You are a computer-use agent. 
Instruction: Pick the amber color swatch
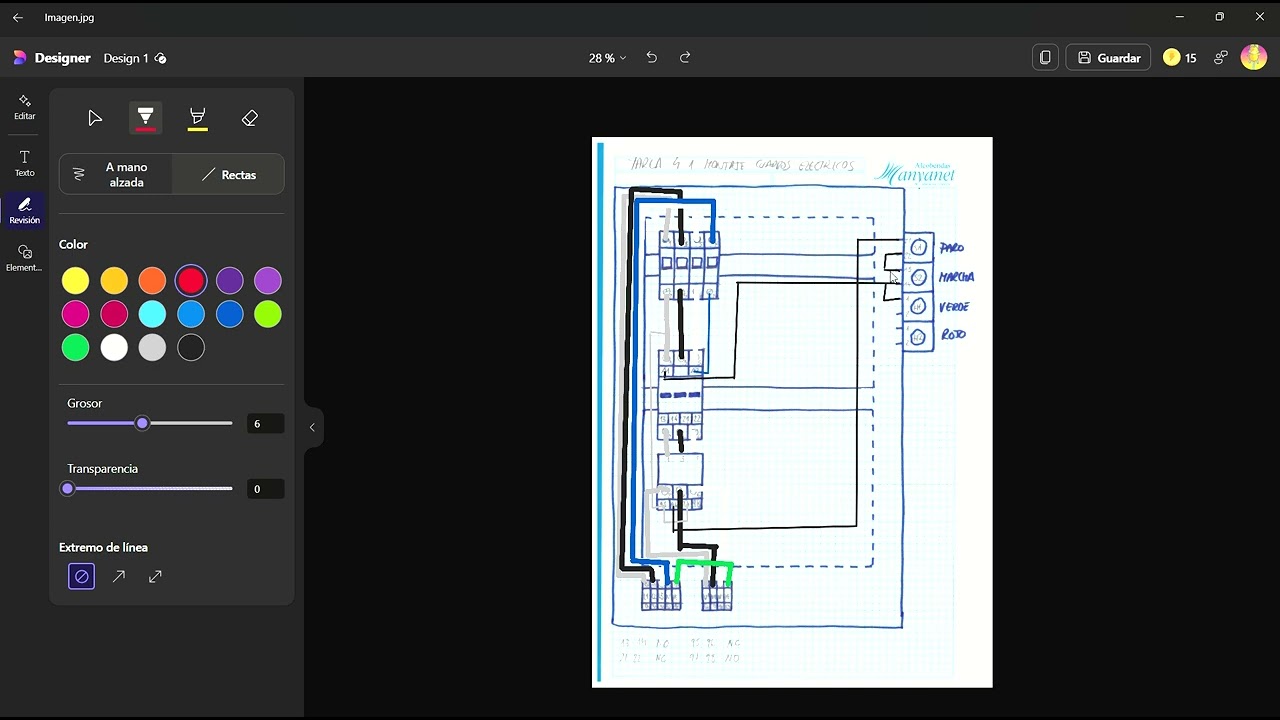click(x=114, y=281)
